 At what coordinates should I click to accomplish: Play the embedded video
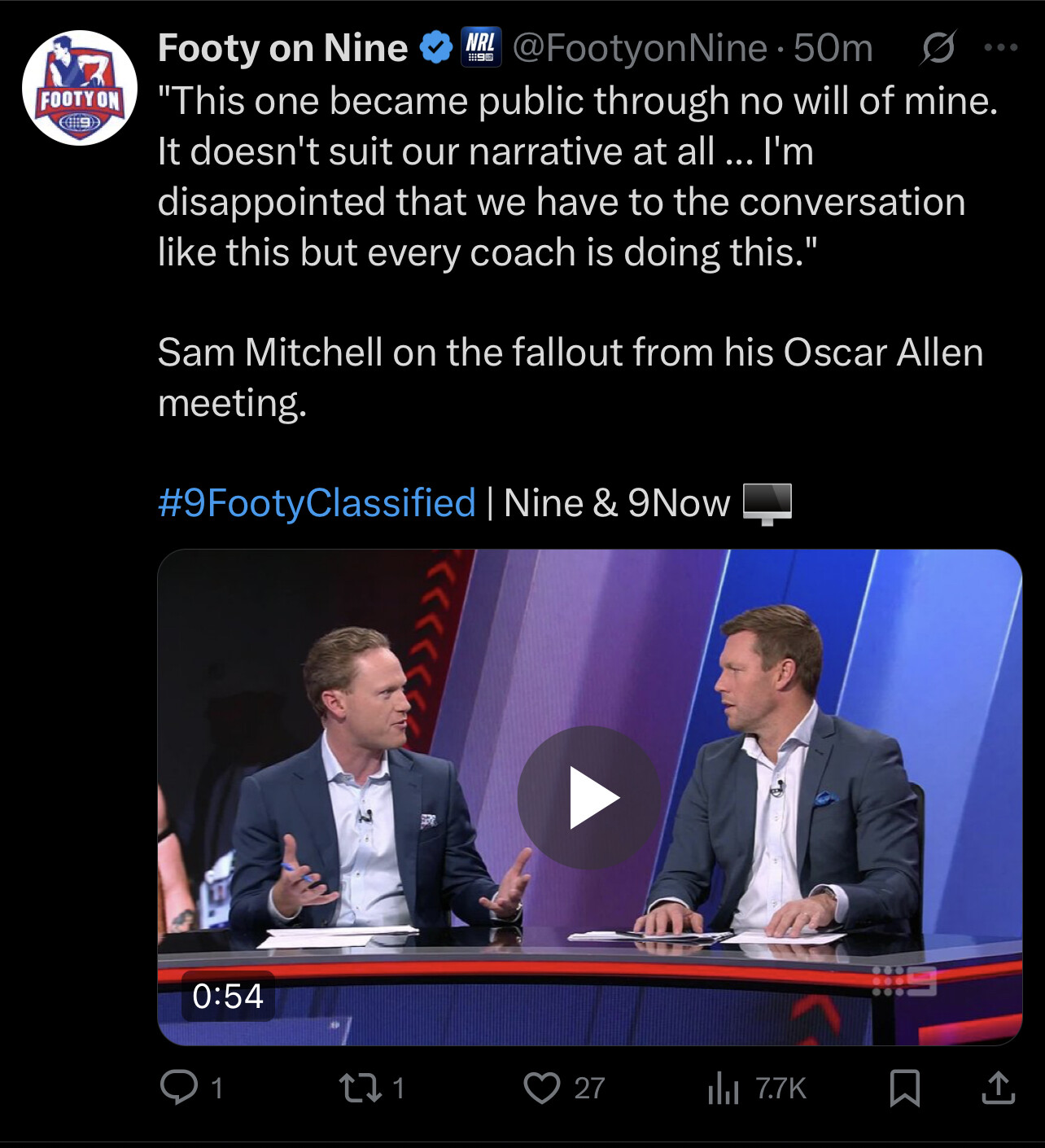[x=590, y=797]
